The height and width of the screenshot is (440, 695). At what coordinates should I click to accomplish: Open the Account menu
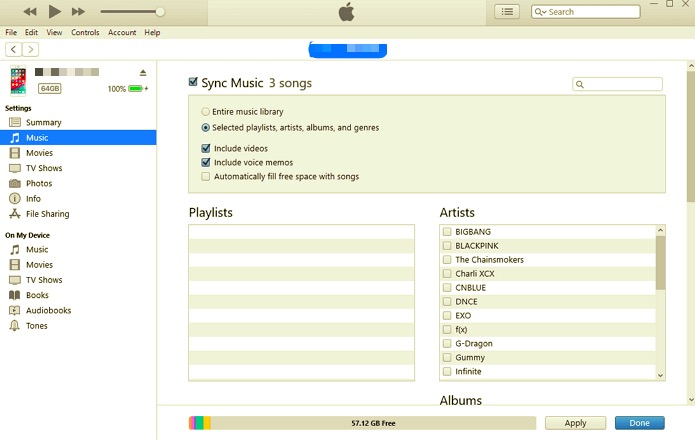122,32
